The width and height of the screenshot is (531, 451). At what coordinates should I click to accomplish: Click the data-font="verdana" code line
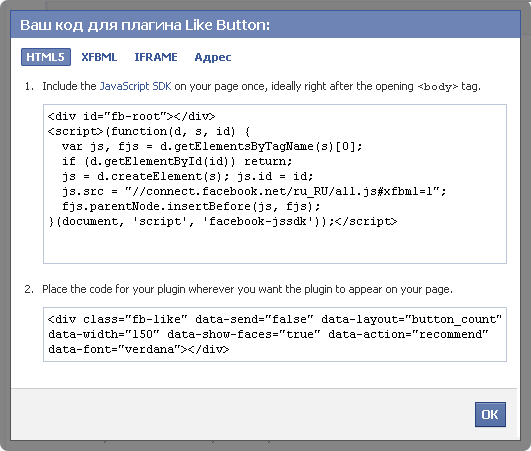(139, 349)
